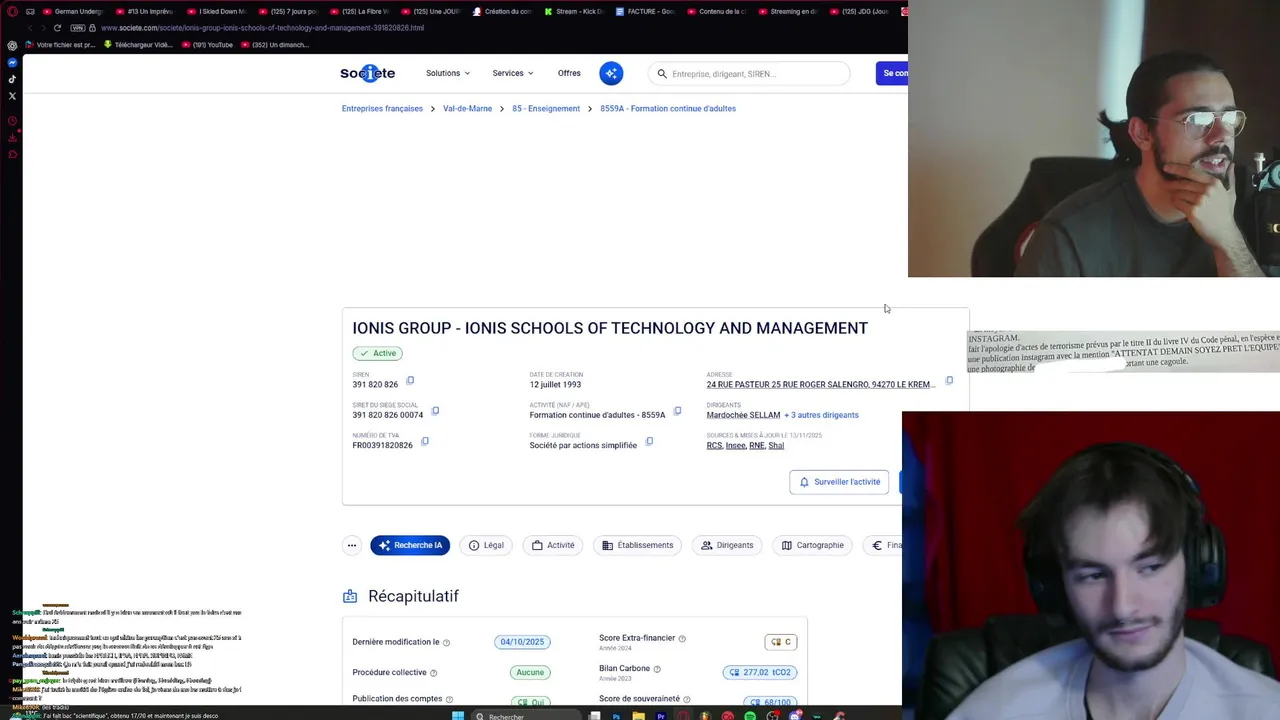Viewport: 1280px width, 720px height.
Task: Select the Cartographie tab
Action: point(812,545)
